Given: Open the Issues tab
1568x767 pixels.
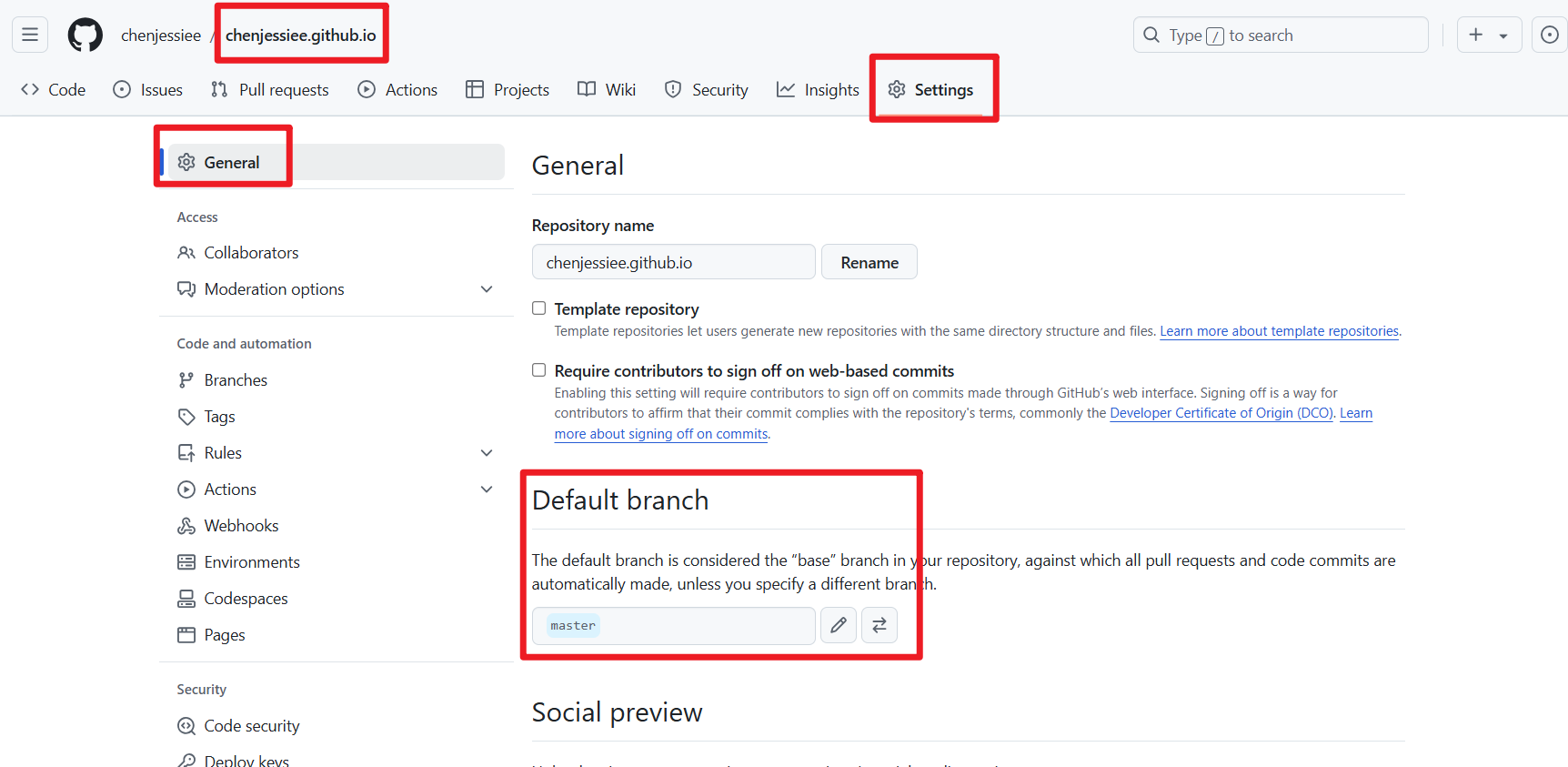Looking at the screenshot, I should pyautogui.click(x=148, y=89).
